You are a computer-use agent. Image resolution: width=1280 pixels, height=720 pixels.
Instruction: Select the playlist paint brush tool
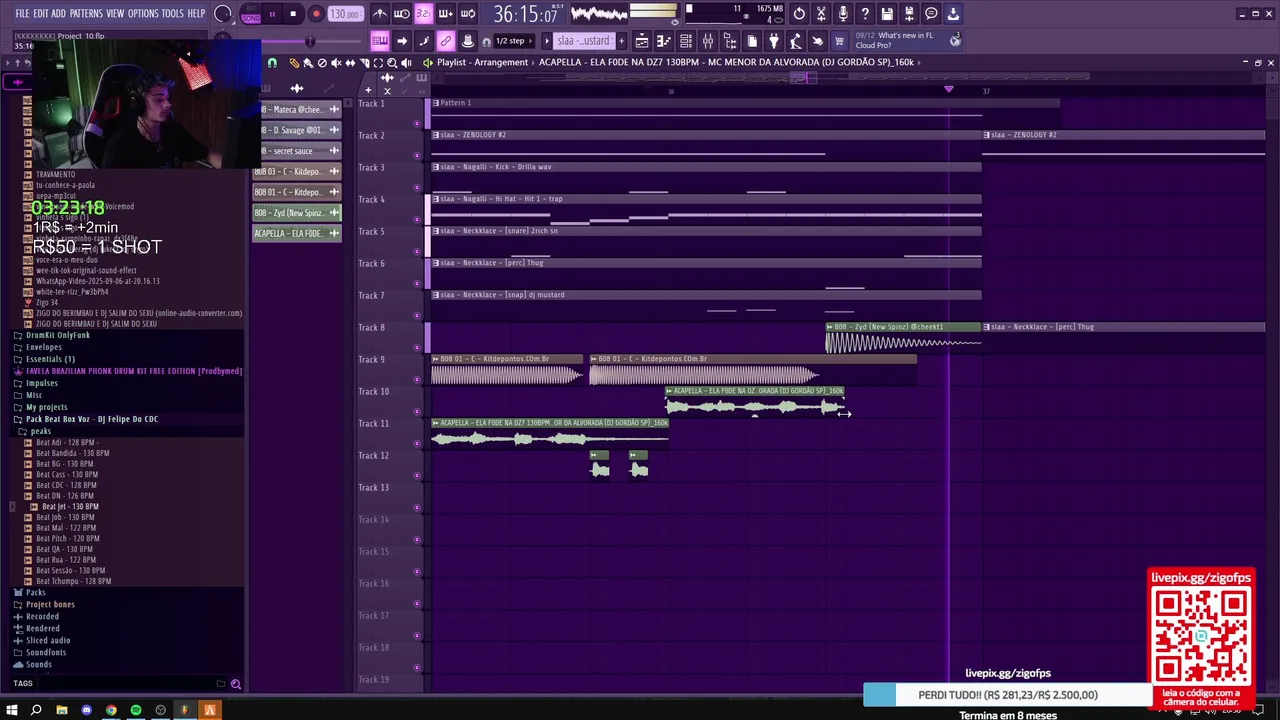[308, 63]
